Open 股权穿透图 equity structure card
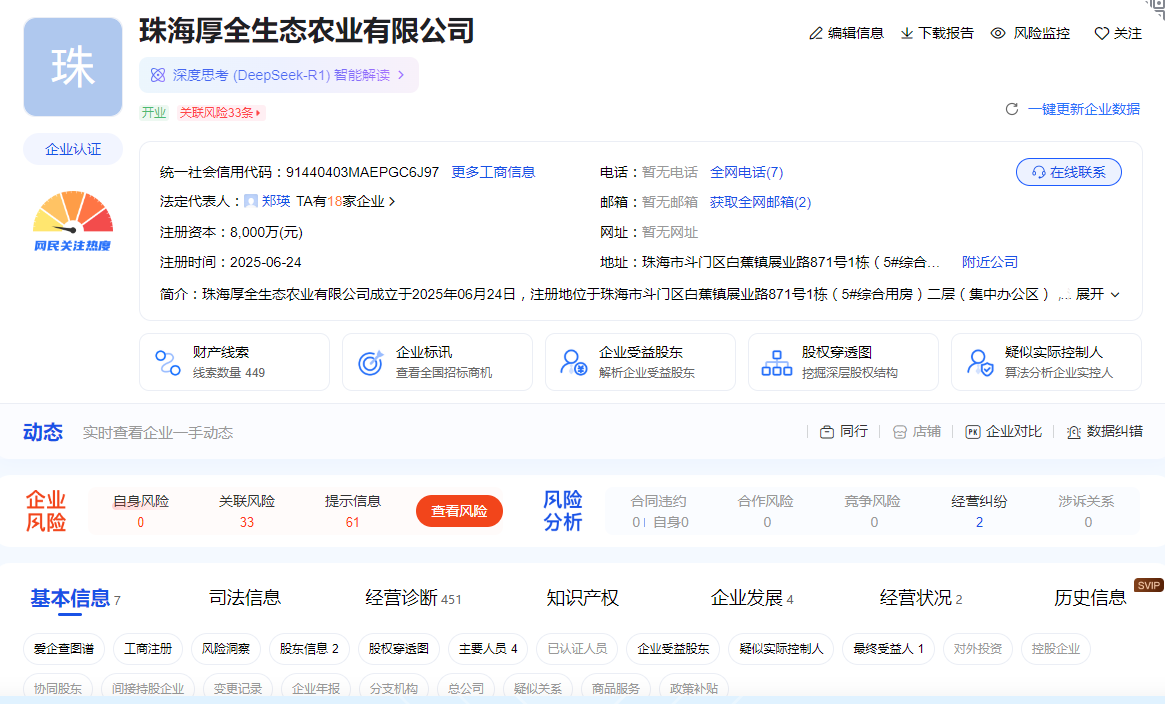Image resolution: width=1165 pixels, height=704 pixels. point(842,362)
